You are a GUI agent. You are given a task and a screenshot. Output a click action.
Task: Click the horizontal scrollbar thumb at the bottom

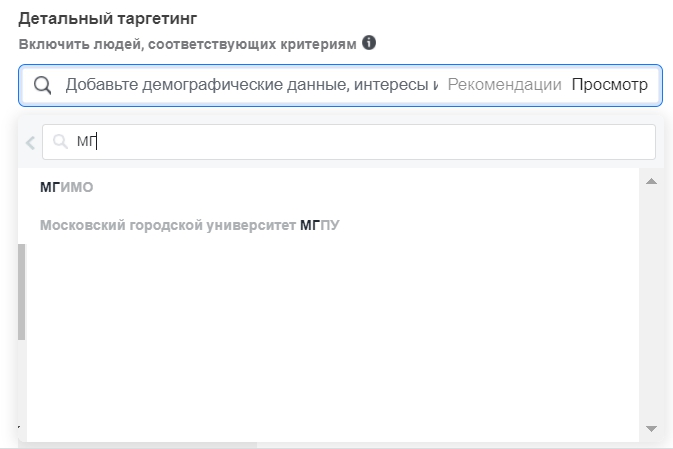point(137,446)
